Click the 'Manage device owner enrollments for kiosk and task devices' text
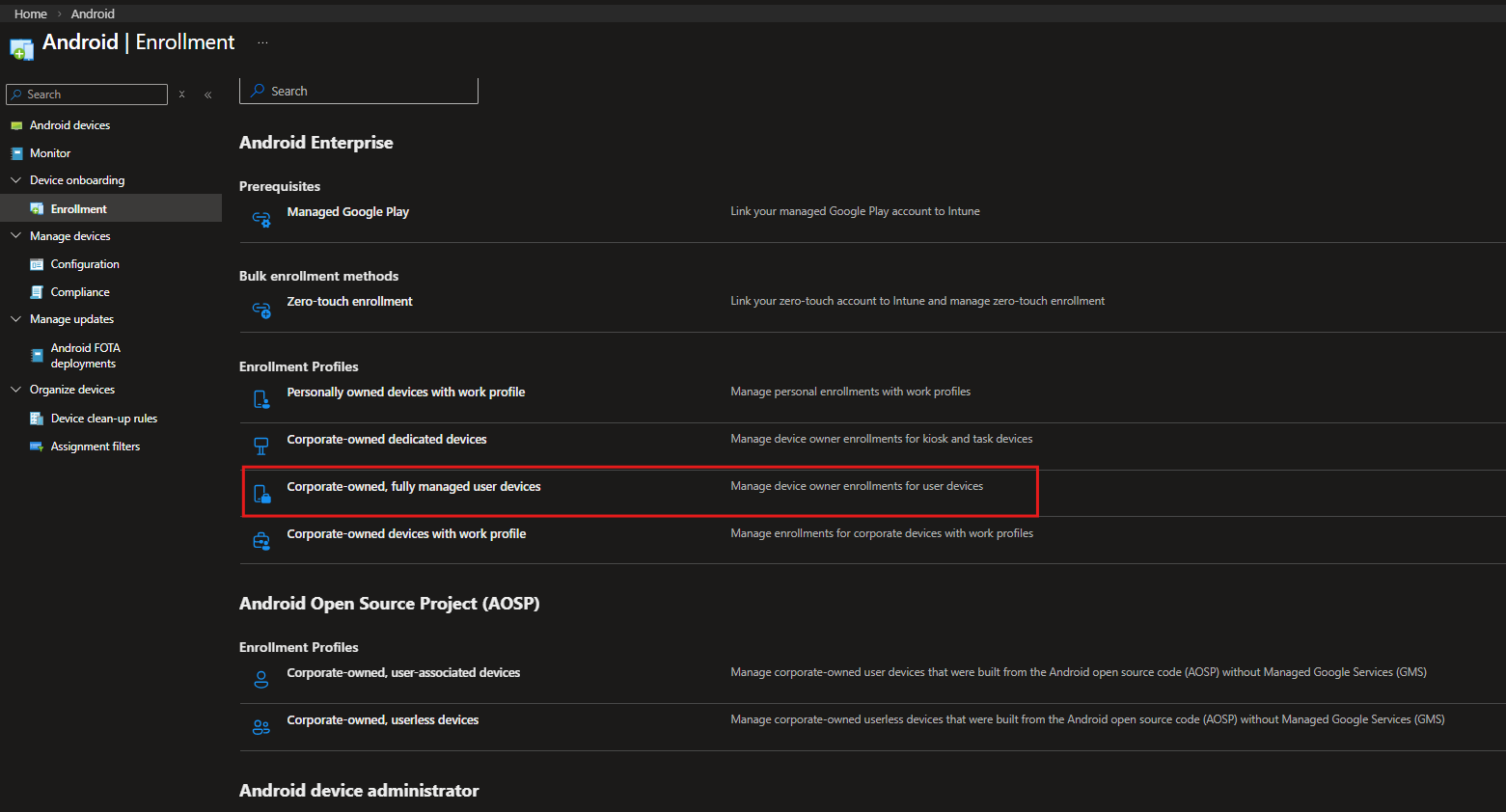Viewport: 1506px width, 812px height. click(x=882, y=439)
